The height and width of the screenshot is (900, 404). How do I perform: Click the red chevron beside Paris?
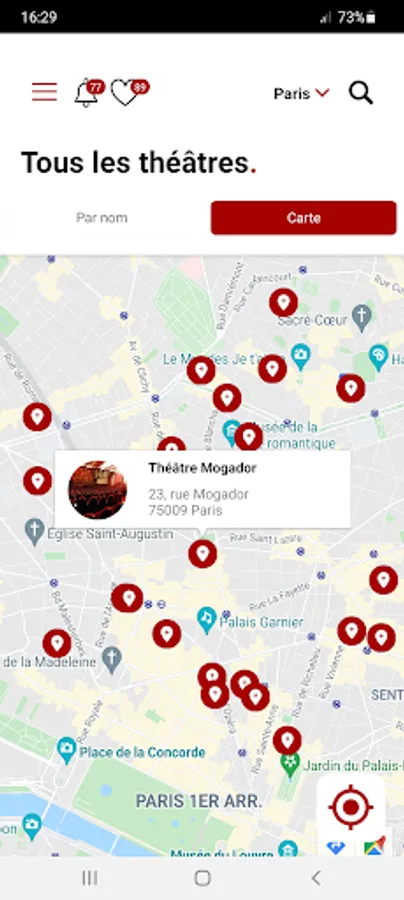pos(323,92)
